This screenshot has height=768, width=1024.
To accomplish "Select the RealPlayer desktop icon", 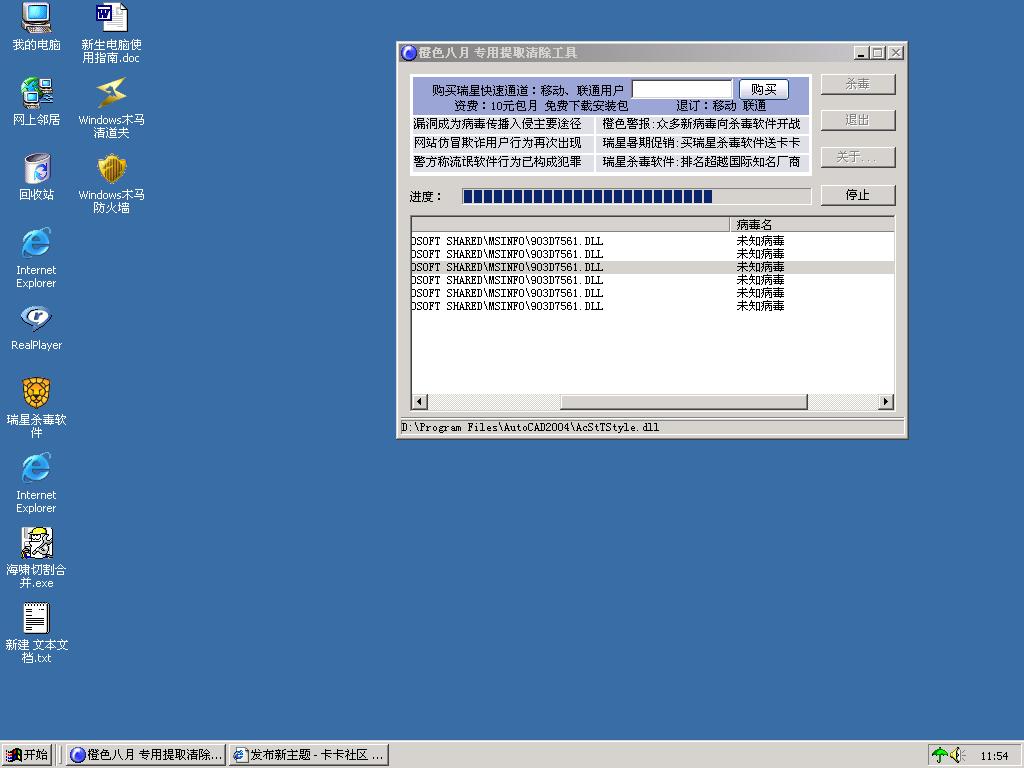I will (x=36, y=319).
